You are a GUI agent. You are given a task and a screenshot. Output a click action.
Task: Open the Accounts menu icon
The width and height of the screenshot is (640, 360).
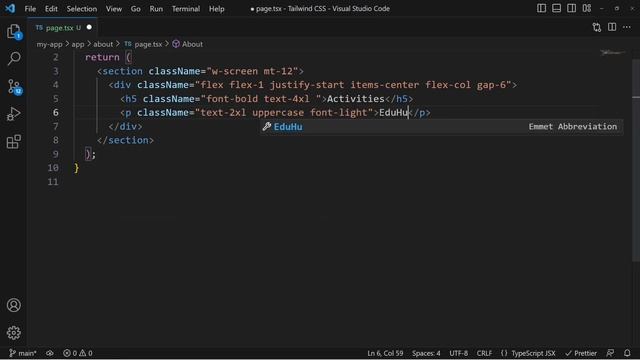coord(13,305)
